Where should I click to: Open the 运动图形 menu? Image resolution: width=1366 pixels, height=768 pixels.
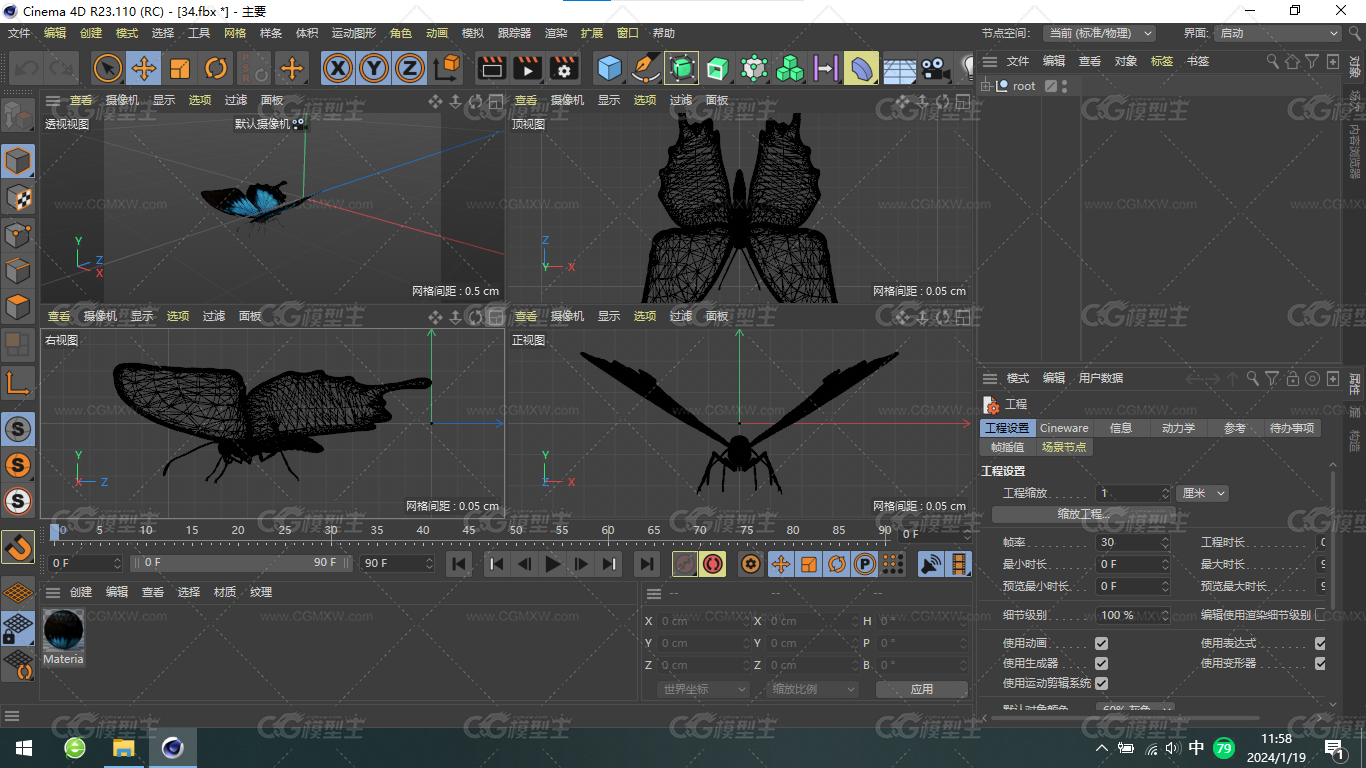354,33
